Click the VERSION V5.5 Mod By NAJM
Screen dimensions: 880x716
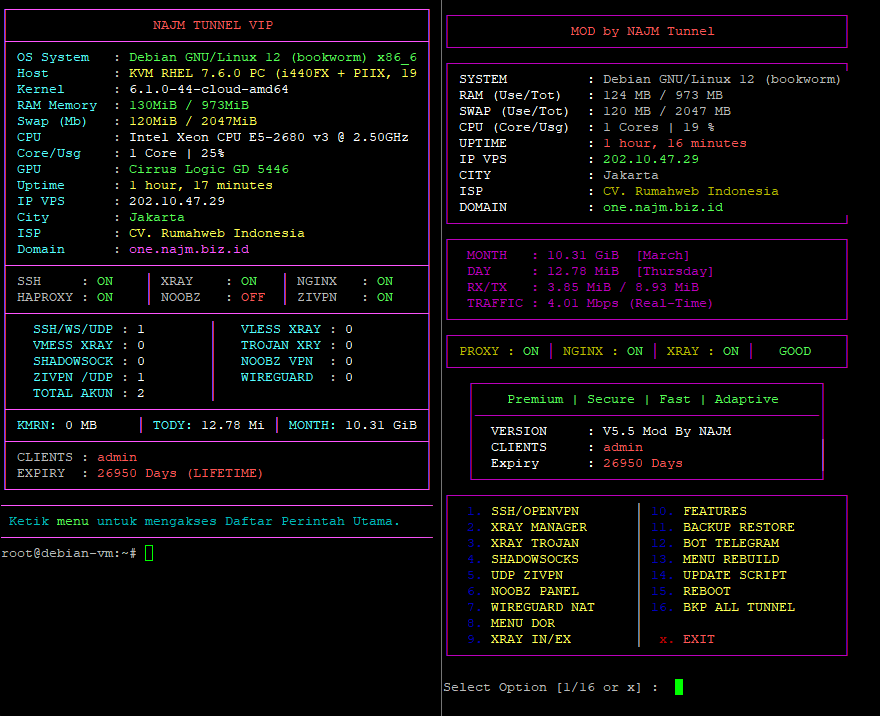click(611, 431)
